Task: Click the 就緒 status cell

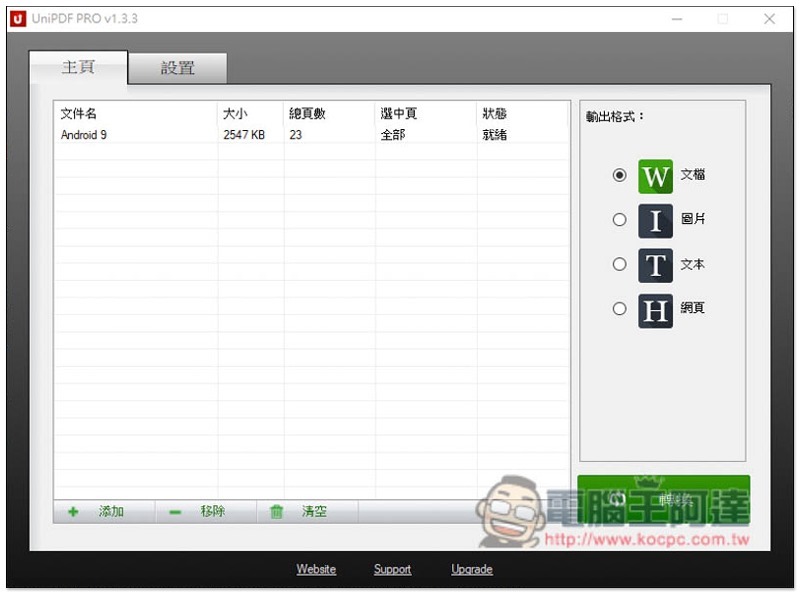Action: point(494,135)
